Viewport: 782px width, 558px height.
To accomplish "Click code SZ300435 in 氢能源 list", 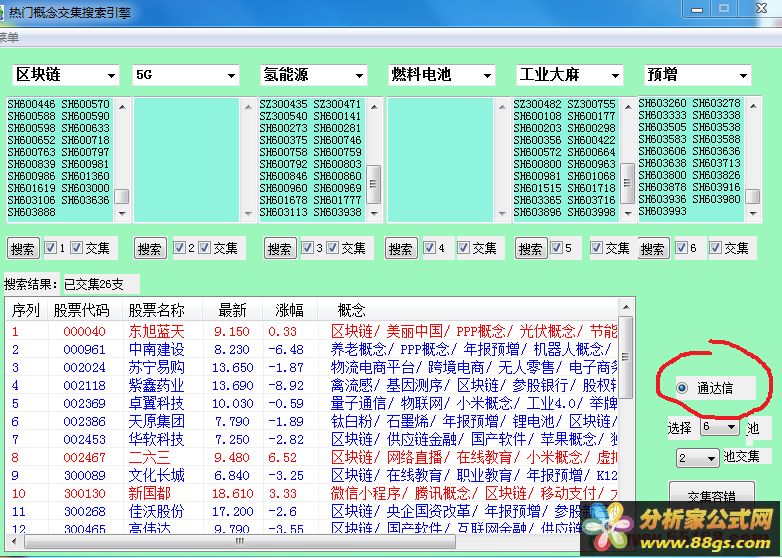I will click(x=283, y=104).
